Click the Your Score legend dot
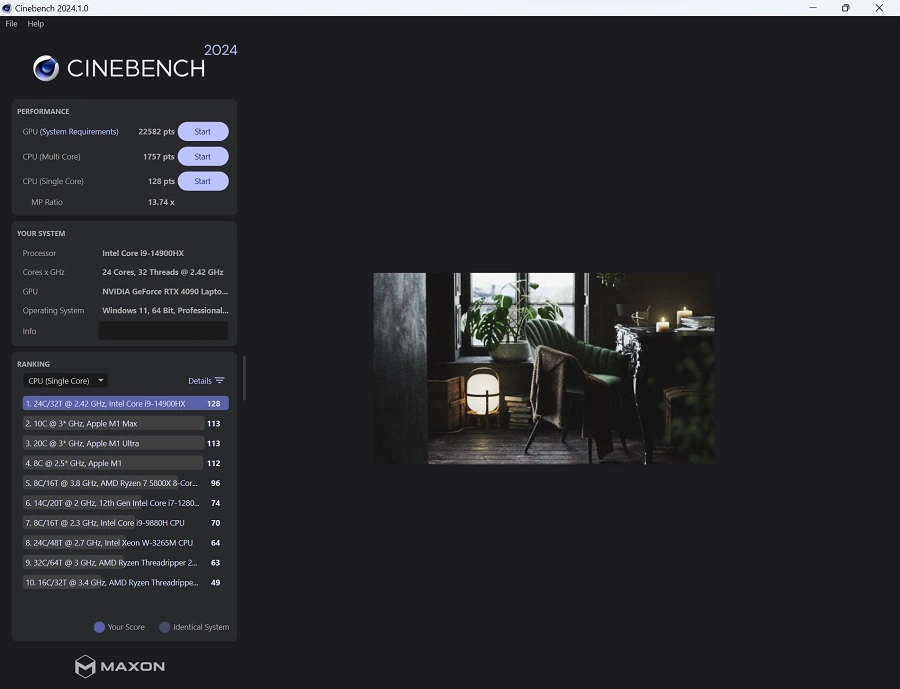The height and width of the screenshot is (689, 900). (99, 627)
